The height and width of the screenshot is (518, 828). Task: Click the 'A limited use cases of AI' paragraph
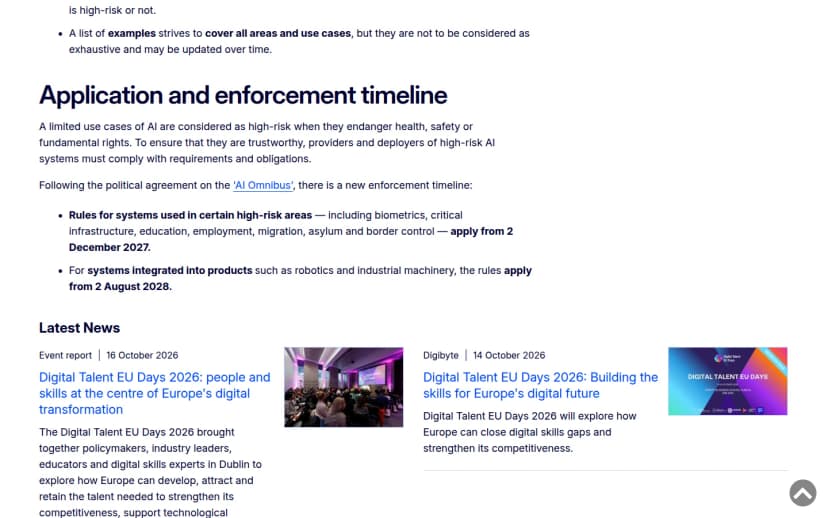(267, 143)
